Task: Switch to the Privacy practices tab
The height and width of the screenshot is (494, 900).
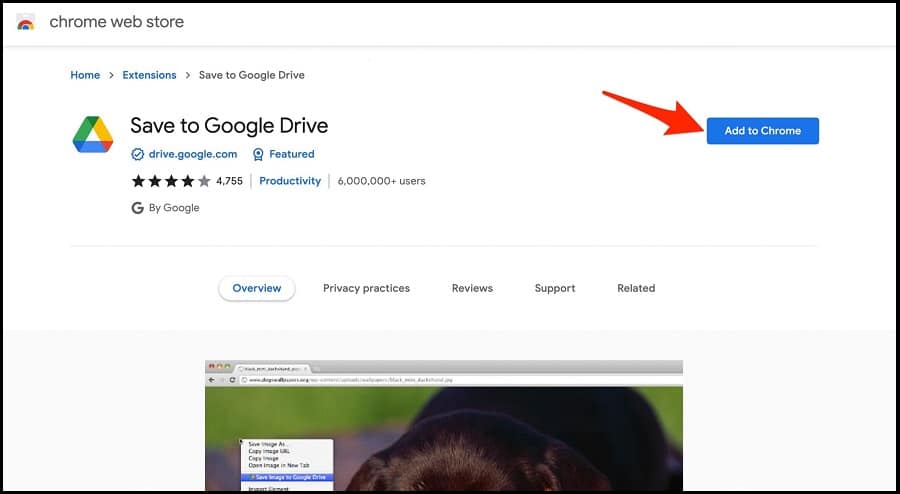Action: coord(366,288)
